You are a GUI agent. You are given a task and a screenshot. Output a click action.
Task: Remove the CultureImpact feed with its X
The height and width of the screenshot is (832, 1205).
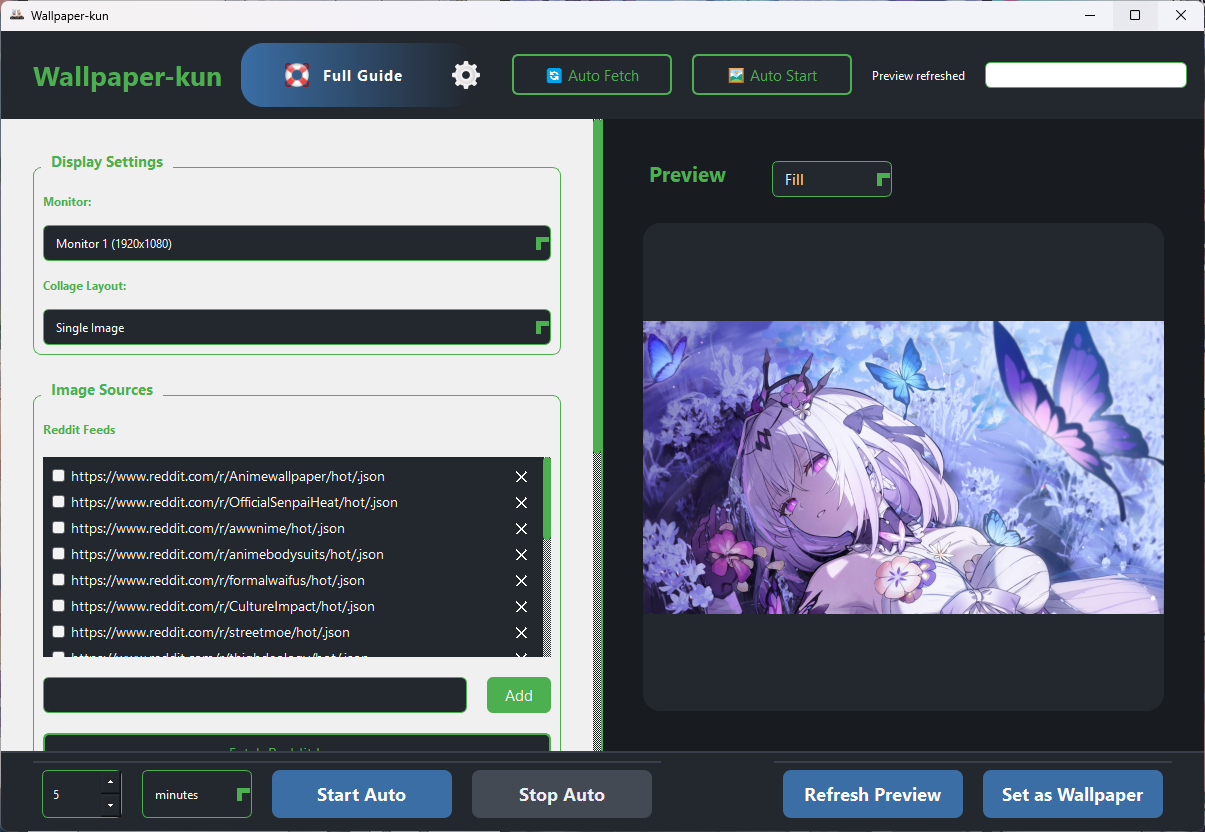(x=521, y=607)
